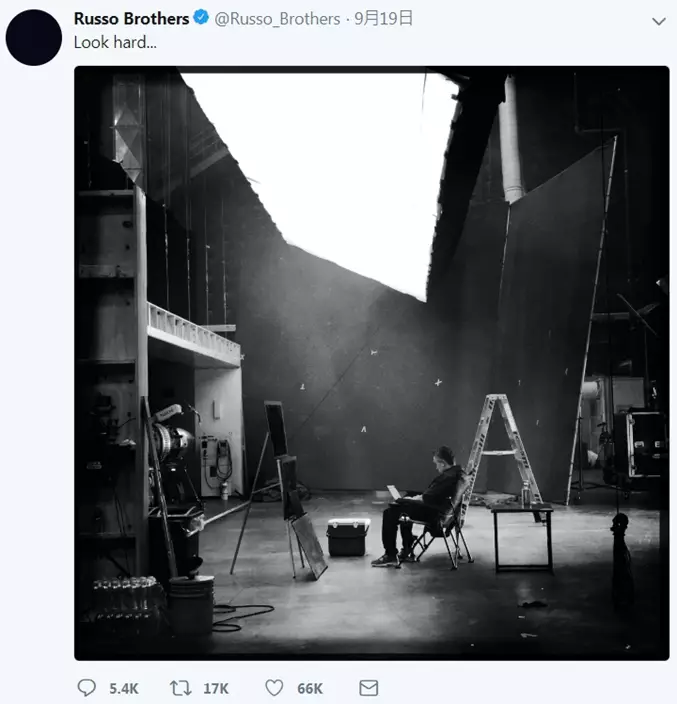Click the 17K retweet count
The height and width of the screenshot is (704, 677).
click(216, 688)
